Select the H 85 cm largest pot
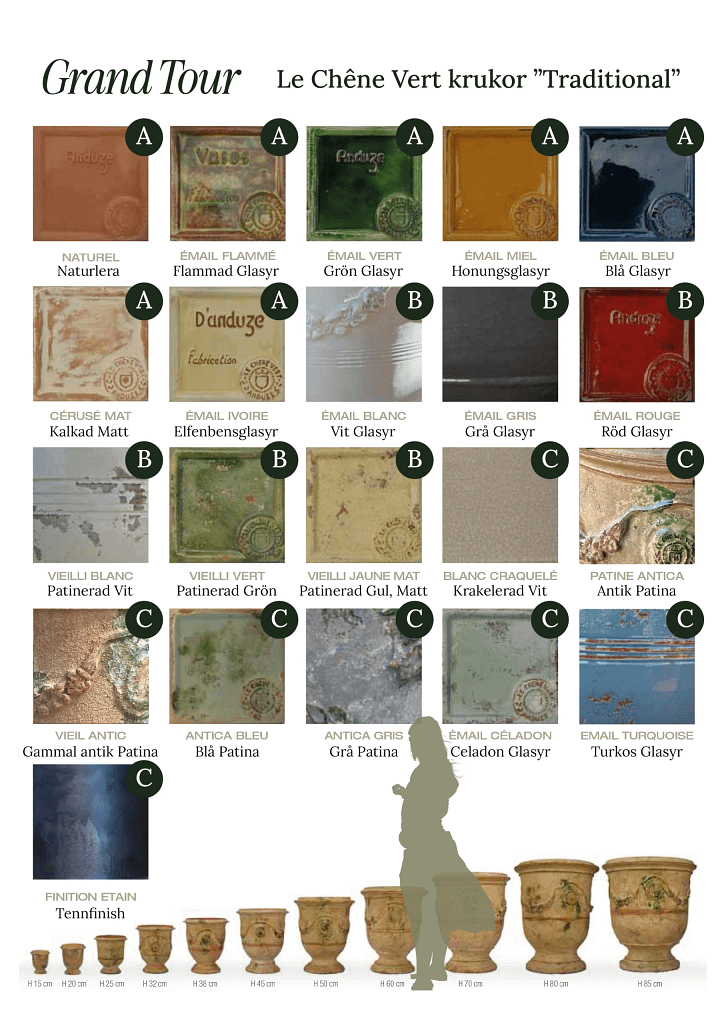The image size is (726, 1024). point(649,914)
